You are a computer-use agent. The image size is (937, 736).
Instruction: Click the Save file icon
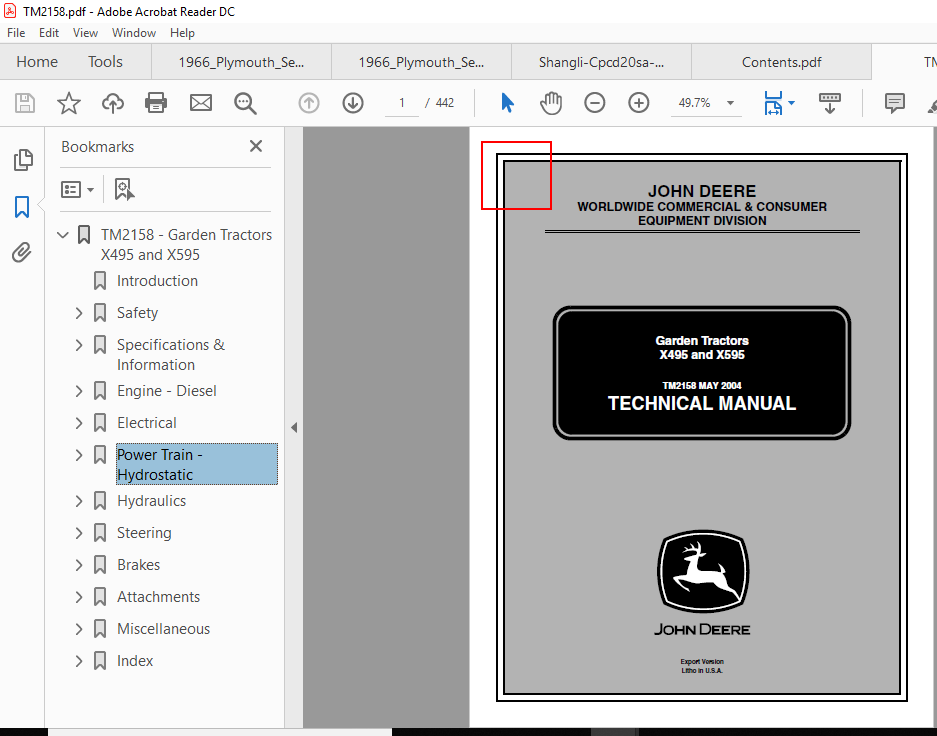25,103
